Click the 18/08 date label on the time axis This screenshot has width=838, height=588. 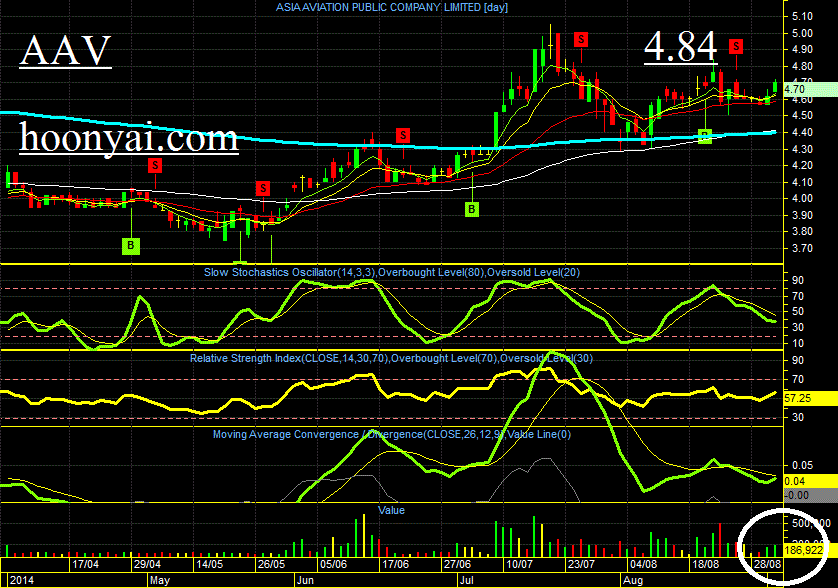pyautogui.click(x=705, y=564)
